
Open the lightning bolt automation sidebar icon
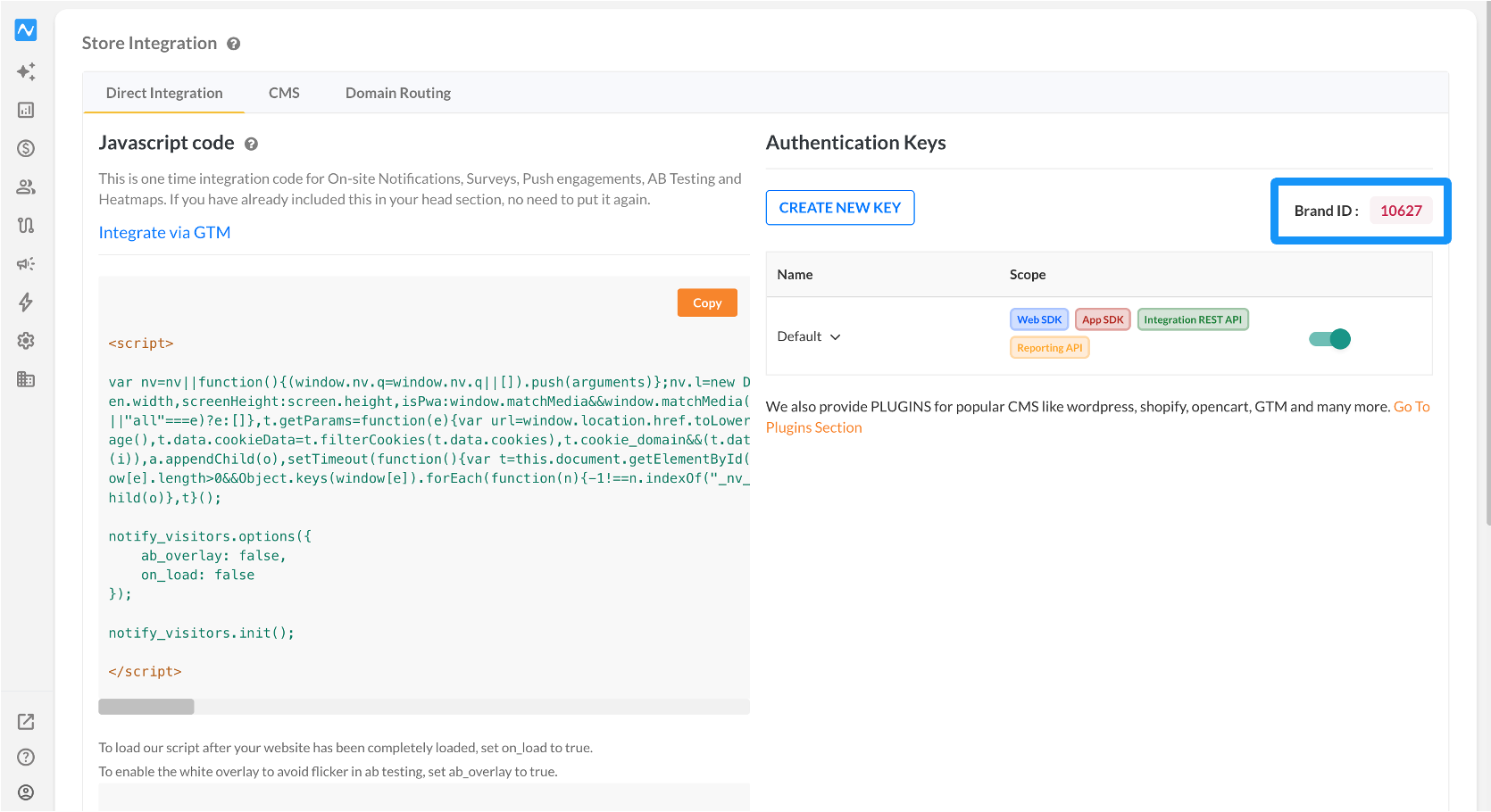[x=26, y=302]
